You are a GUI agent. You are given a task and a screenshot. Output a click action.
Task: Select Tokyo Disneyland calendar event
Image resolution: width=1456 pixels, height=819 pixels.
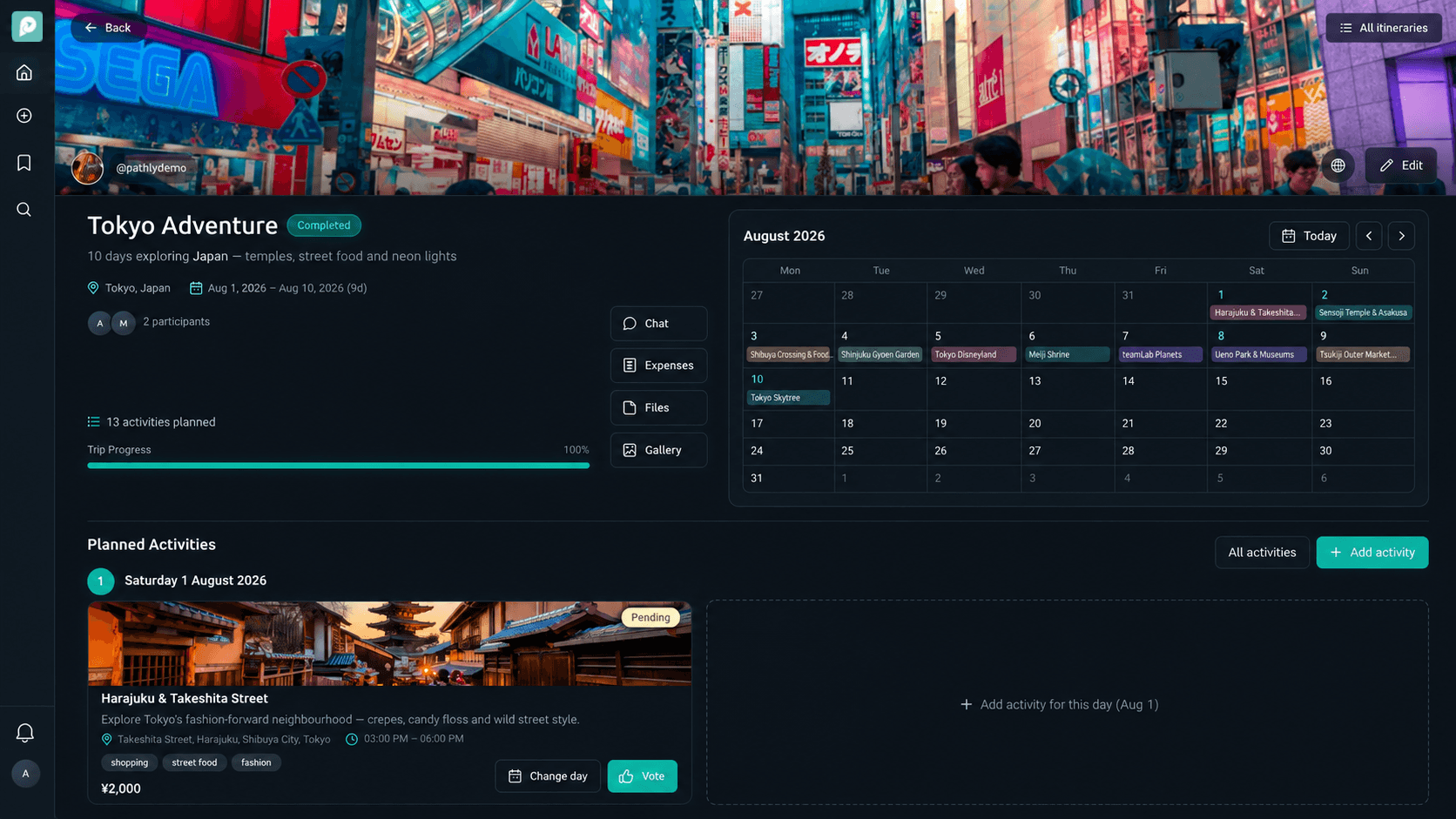(x=973, y=354)
